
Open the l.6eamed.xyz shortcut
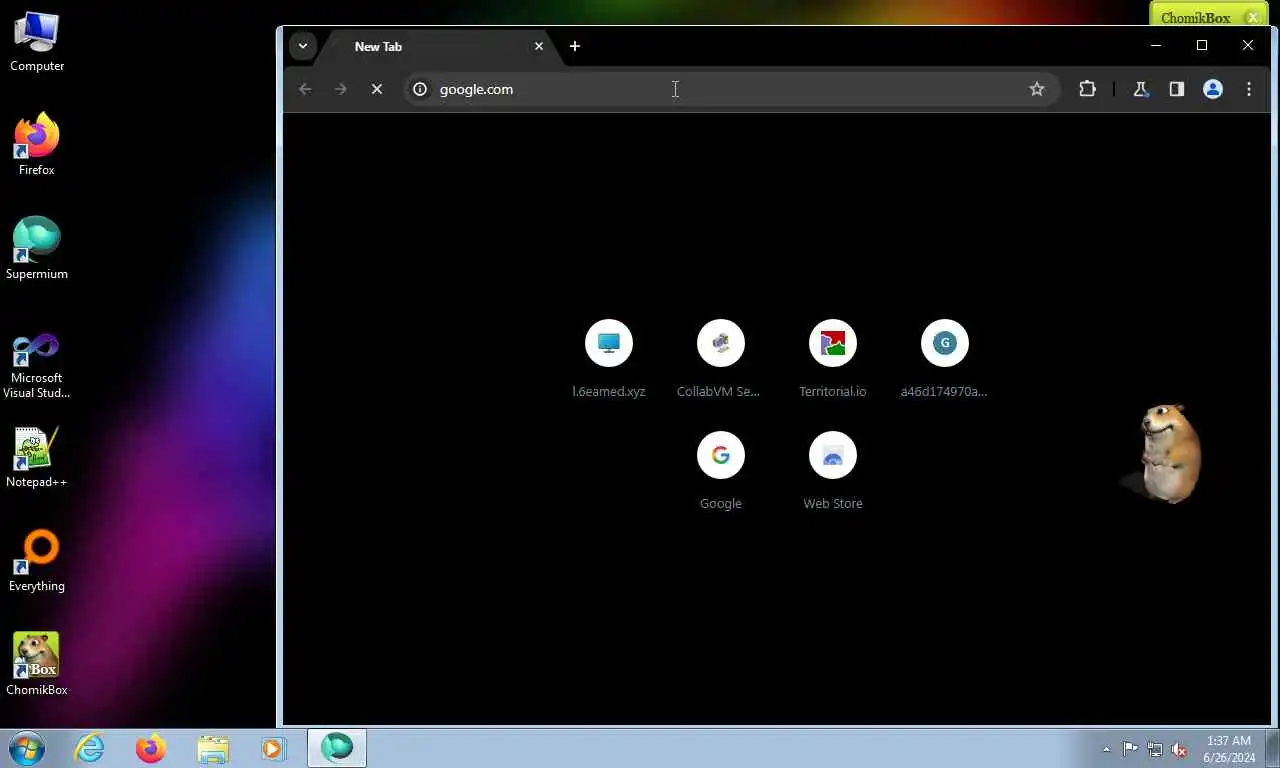[x=609, y=359]
